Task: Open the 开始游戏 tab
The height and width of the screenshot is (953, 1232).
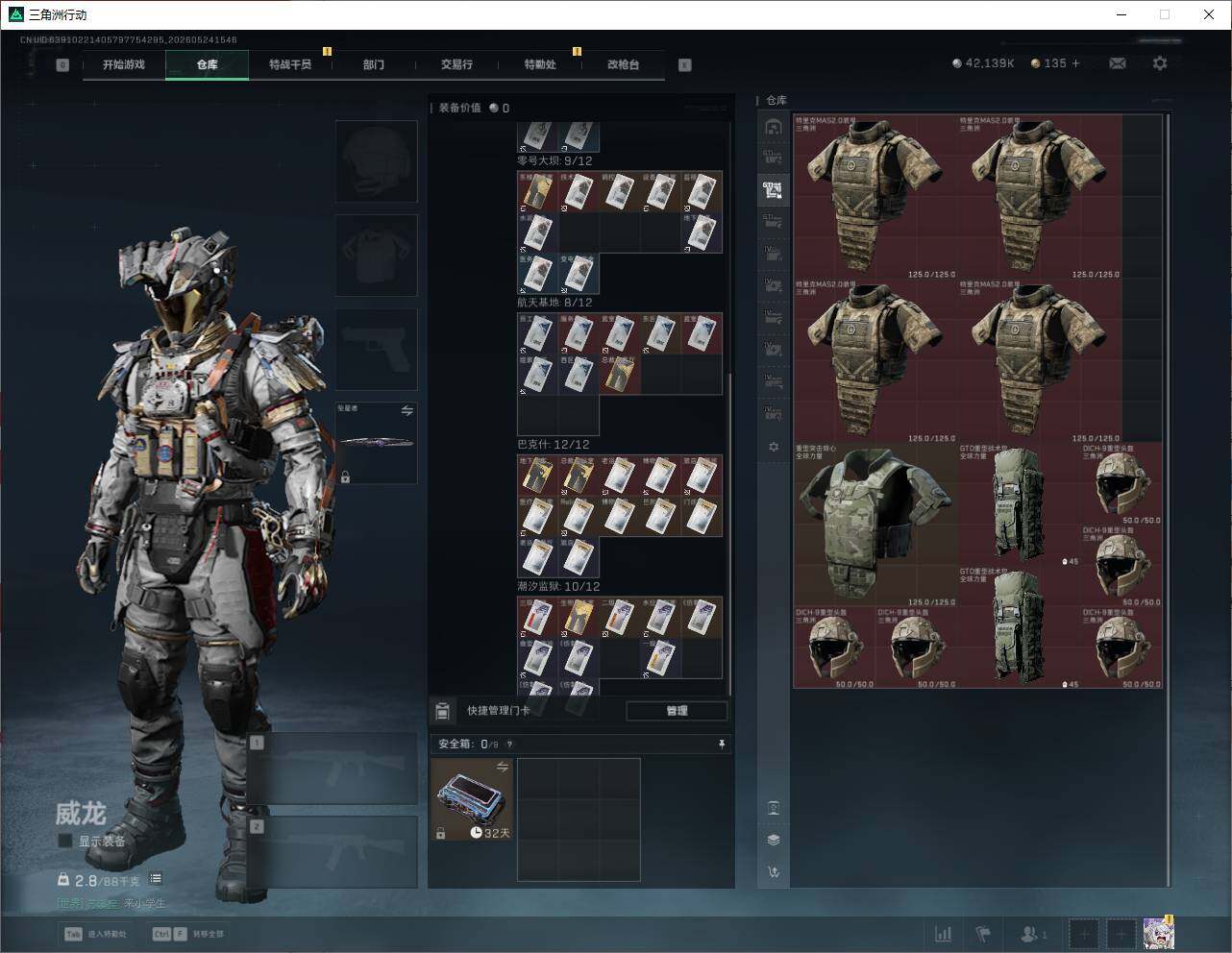Action: point(124,65)
